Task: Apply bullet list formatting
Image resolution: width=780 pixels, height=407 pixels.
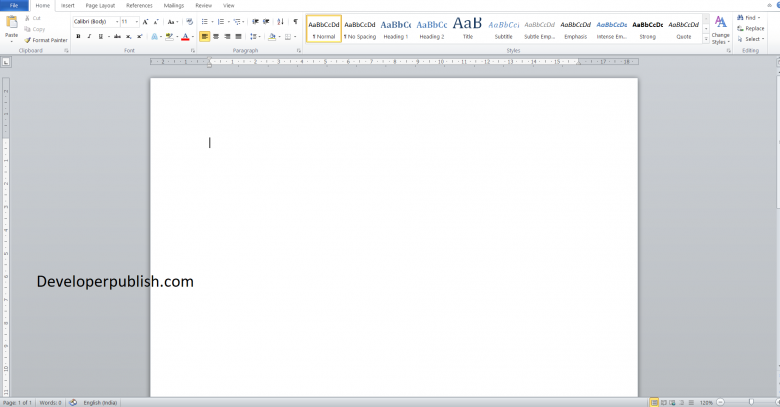Action: (x=205, y=21)
